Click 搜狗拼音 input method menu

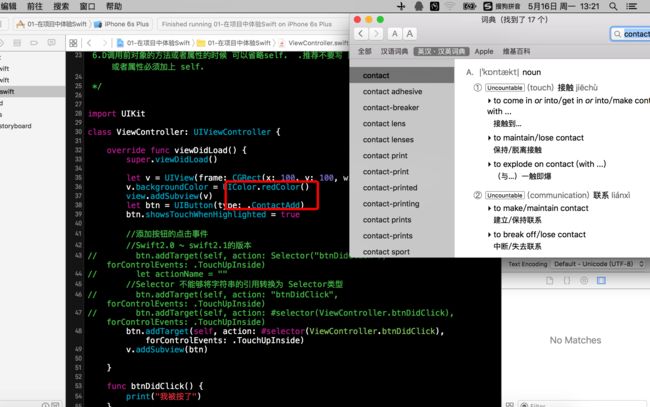(x=502, y=6)
